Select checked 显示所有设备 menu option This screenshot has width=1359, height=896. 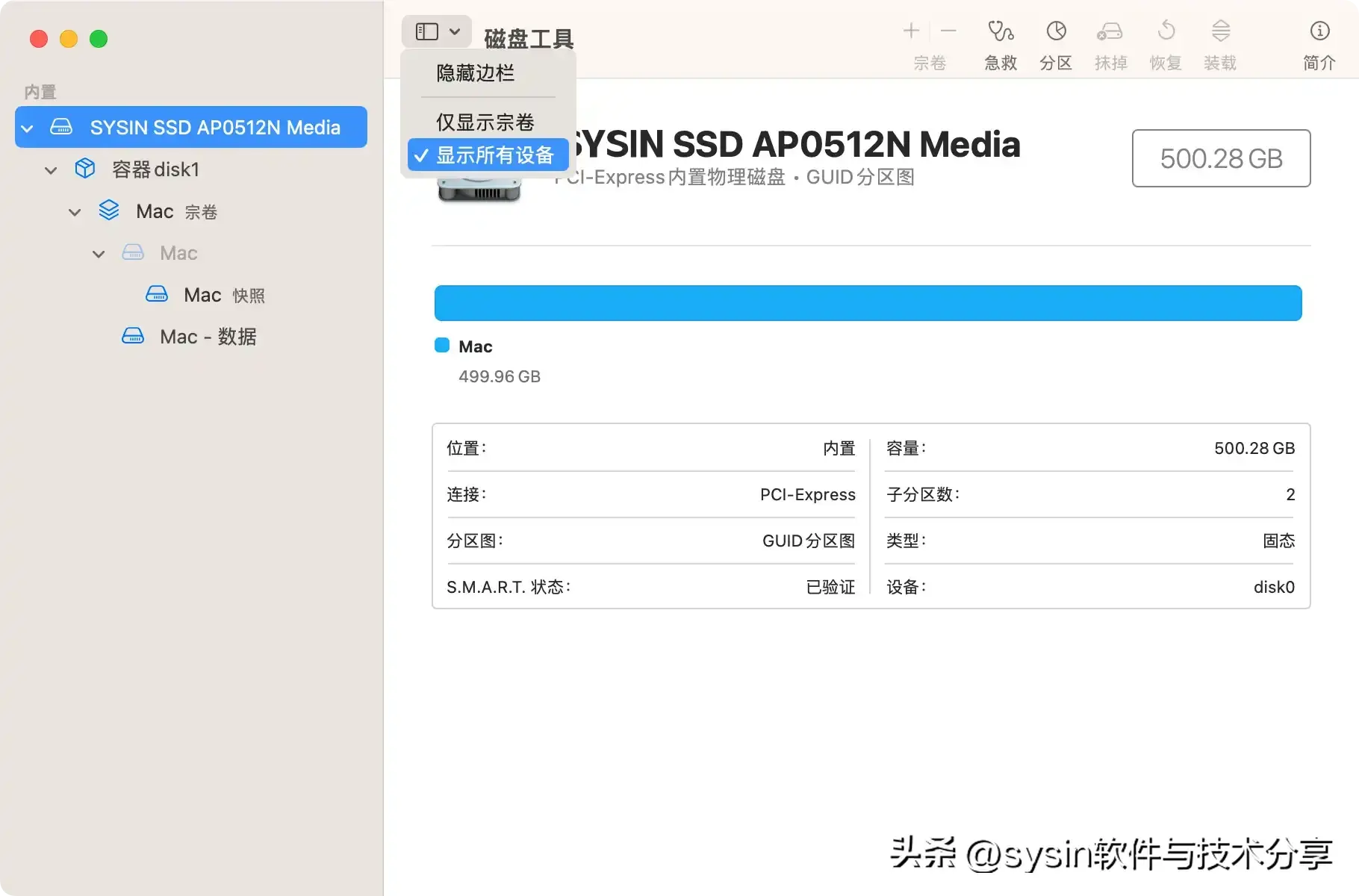(488, 155)
